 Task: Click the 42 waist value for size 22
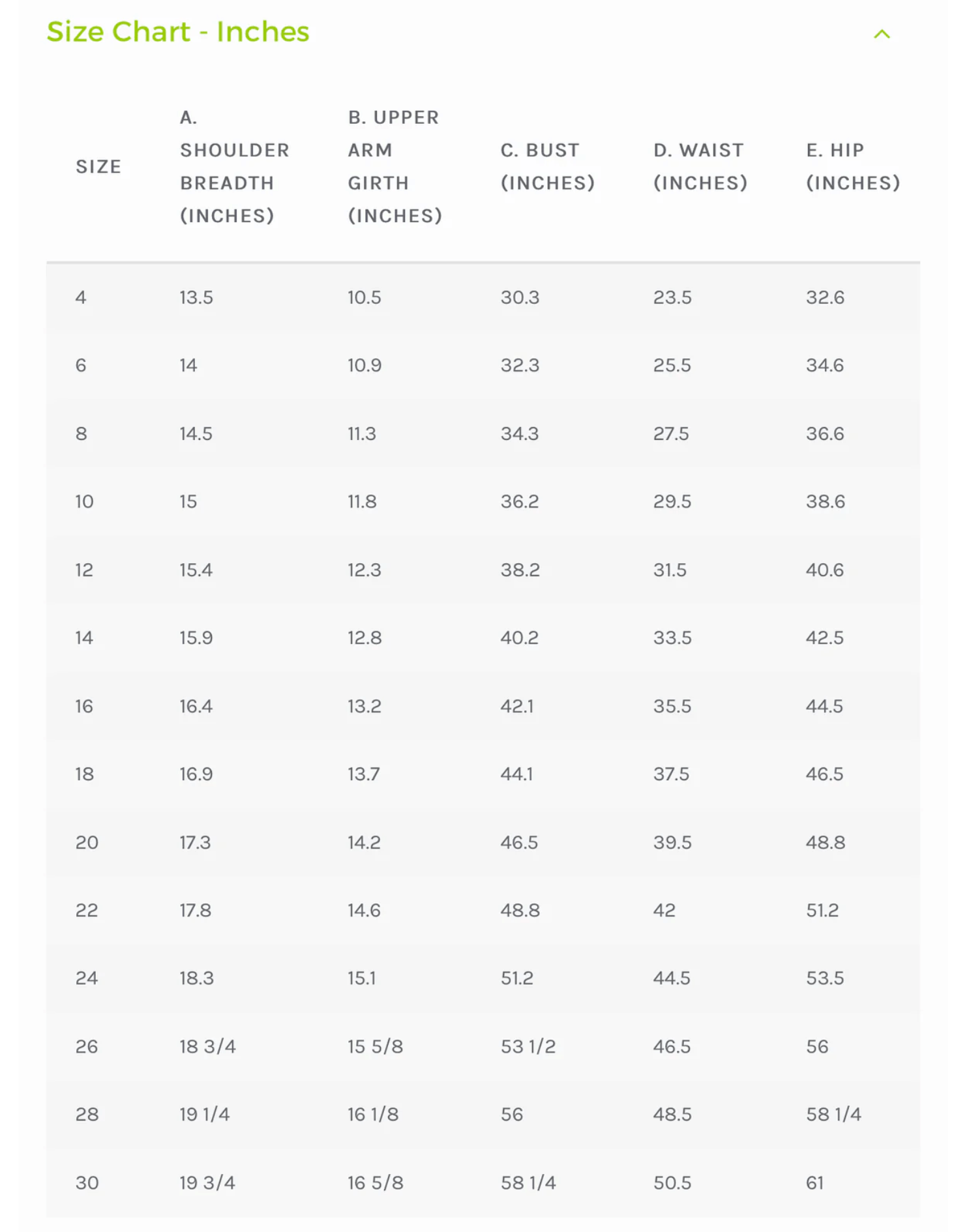click(x=664, y=911)
